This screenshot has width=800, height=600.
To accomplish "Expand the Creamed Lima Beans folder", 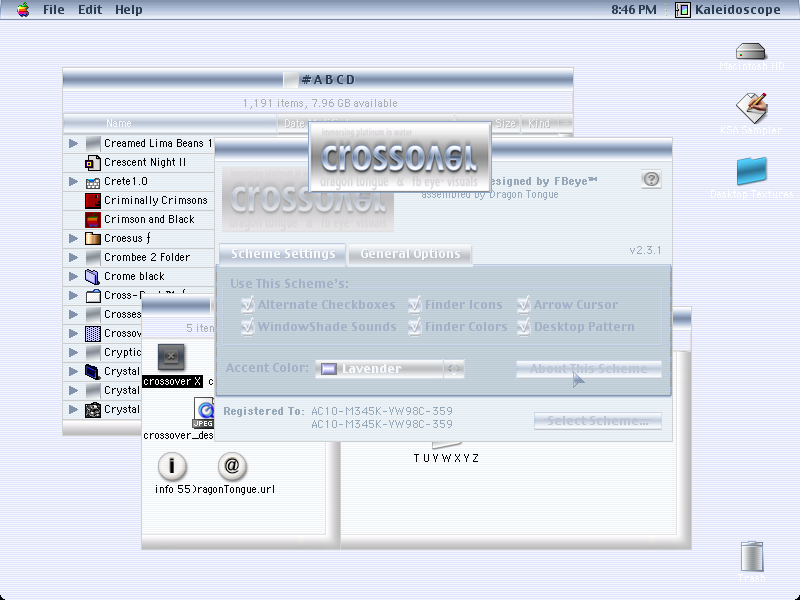I will click(73, 143).
